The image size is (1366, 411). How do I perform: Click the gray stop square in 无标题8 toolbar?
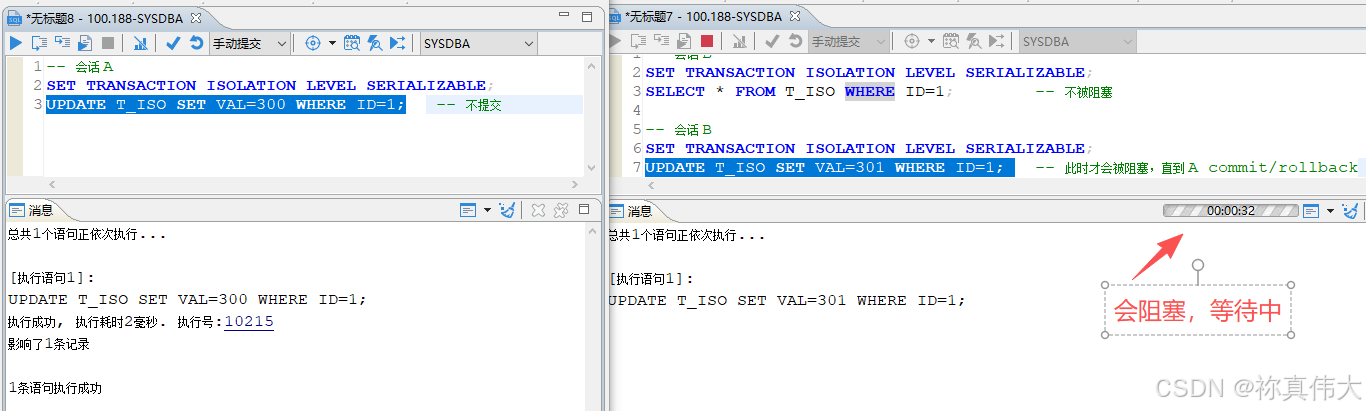pos(108,43)
